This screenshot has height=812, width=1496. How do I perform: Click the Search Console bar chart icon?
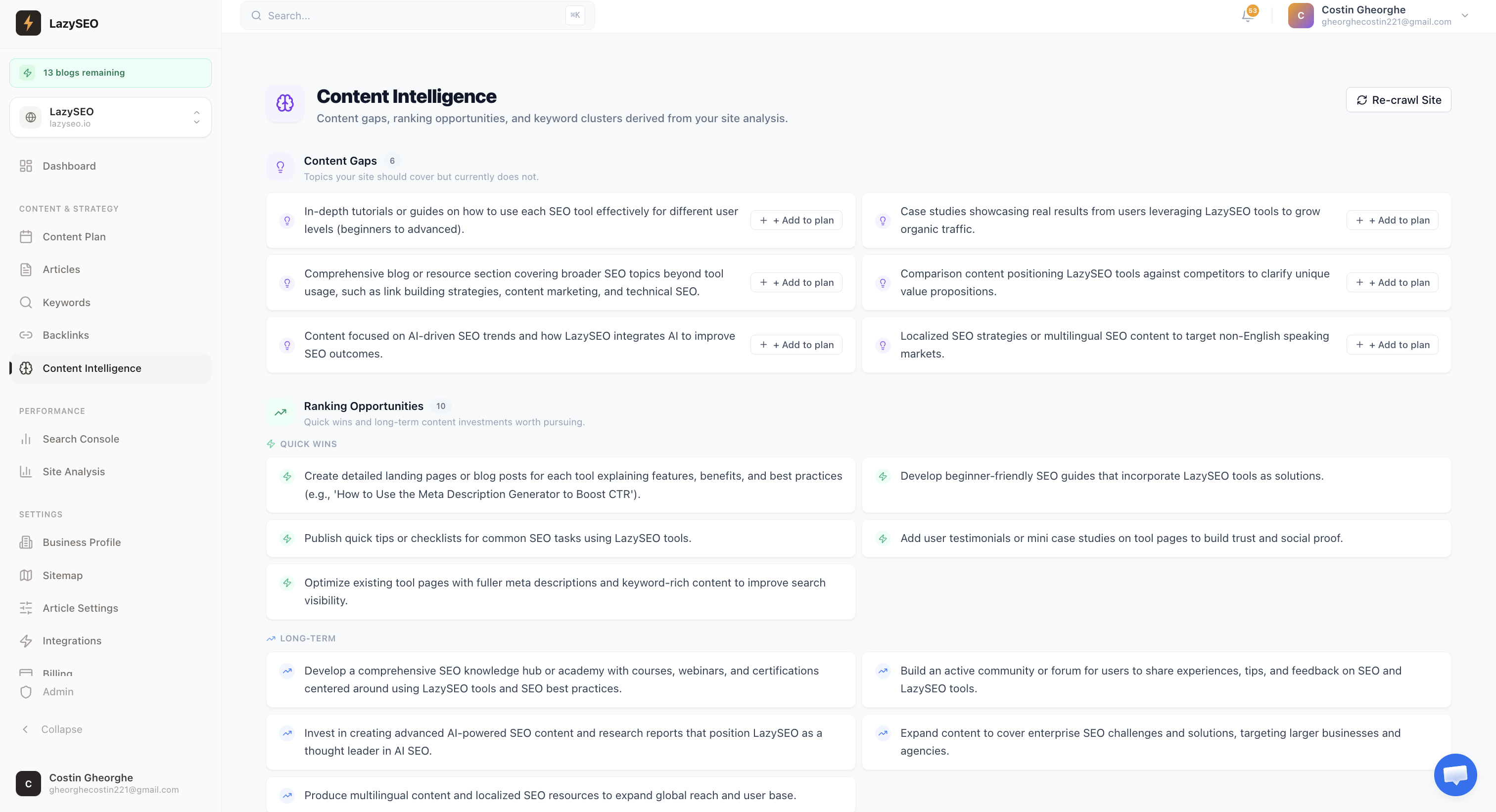(x=26, y=439)
